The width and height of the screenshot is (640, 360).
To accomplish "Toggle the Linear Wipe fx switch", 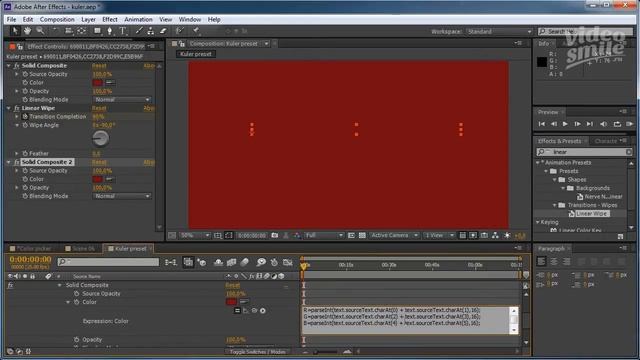I will pos(17,108).
